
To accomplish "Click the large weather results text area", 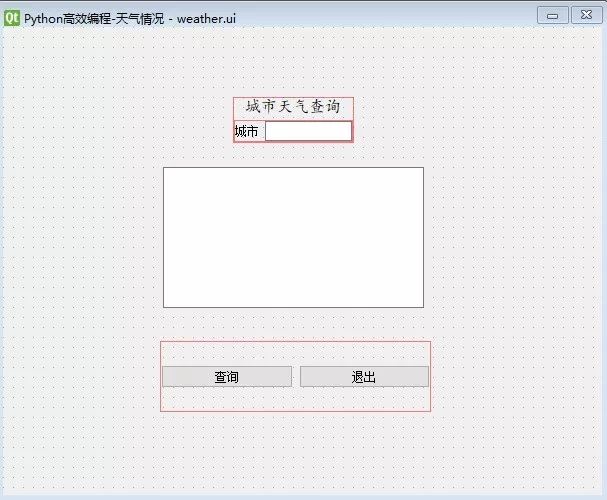I will tap(293, 237).
